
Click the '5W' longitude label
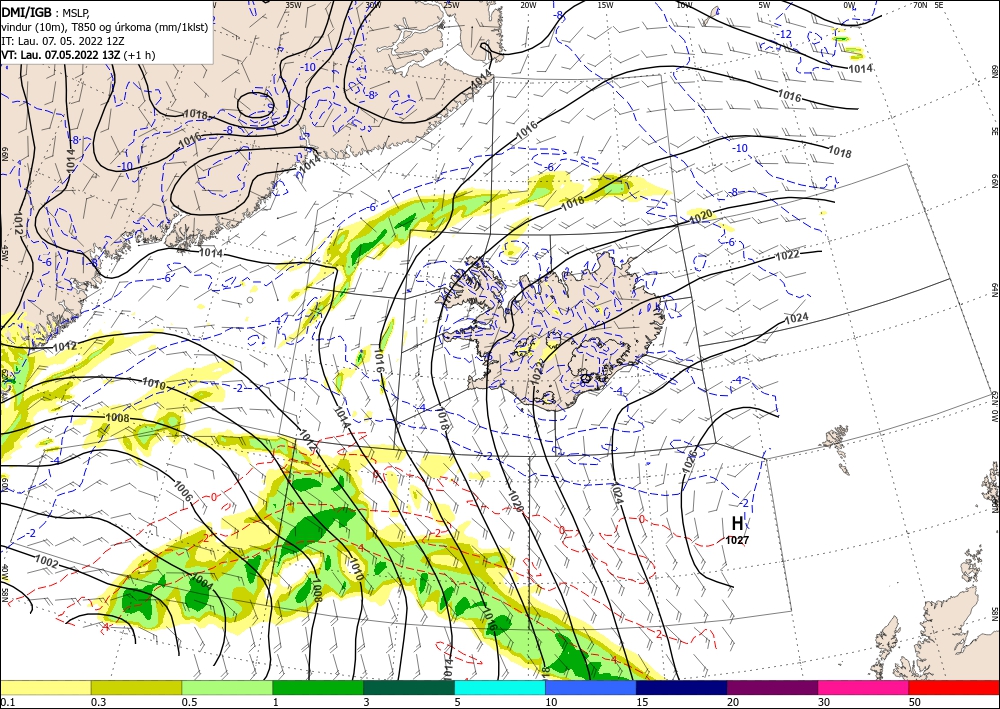pos(765,5)
